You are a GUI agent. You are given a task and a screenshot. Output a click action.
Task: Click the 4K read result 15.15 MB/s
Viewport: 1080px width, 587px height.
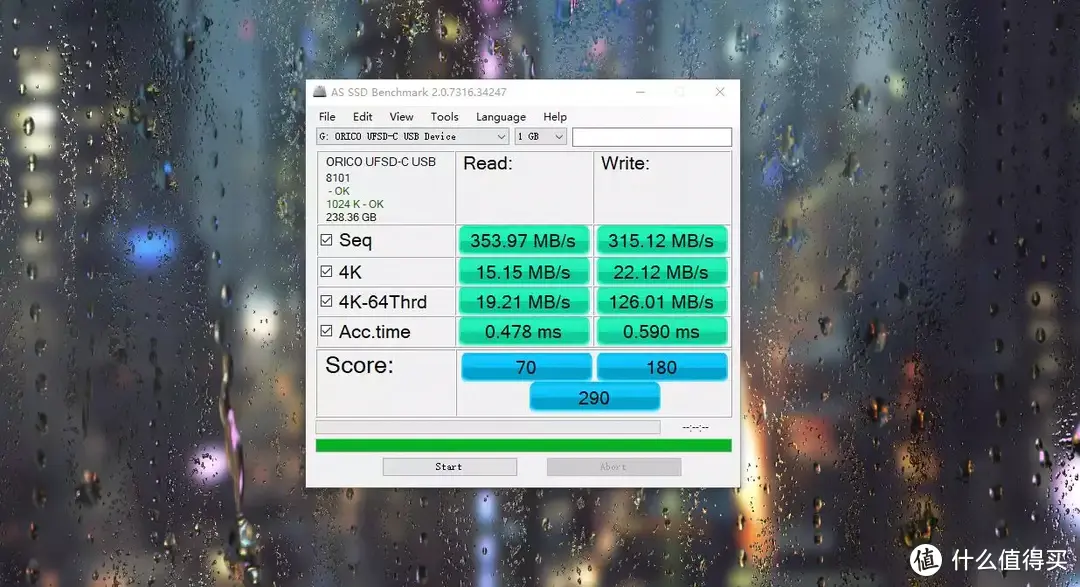[523, 272]
